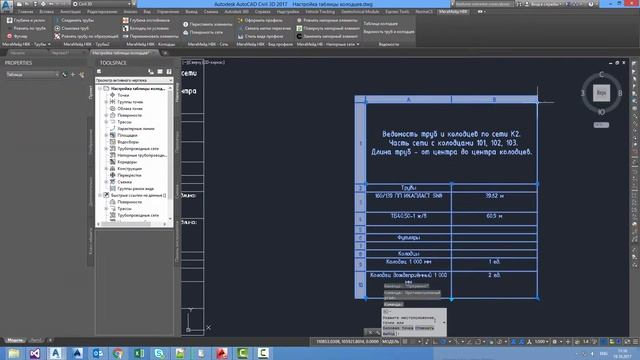
Task: Click 'Ведомость труб и колодцев' button
Action: tap(389, 31)
